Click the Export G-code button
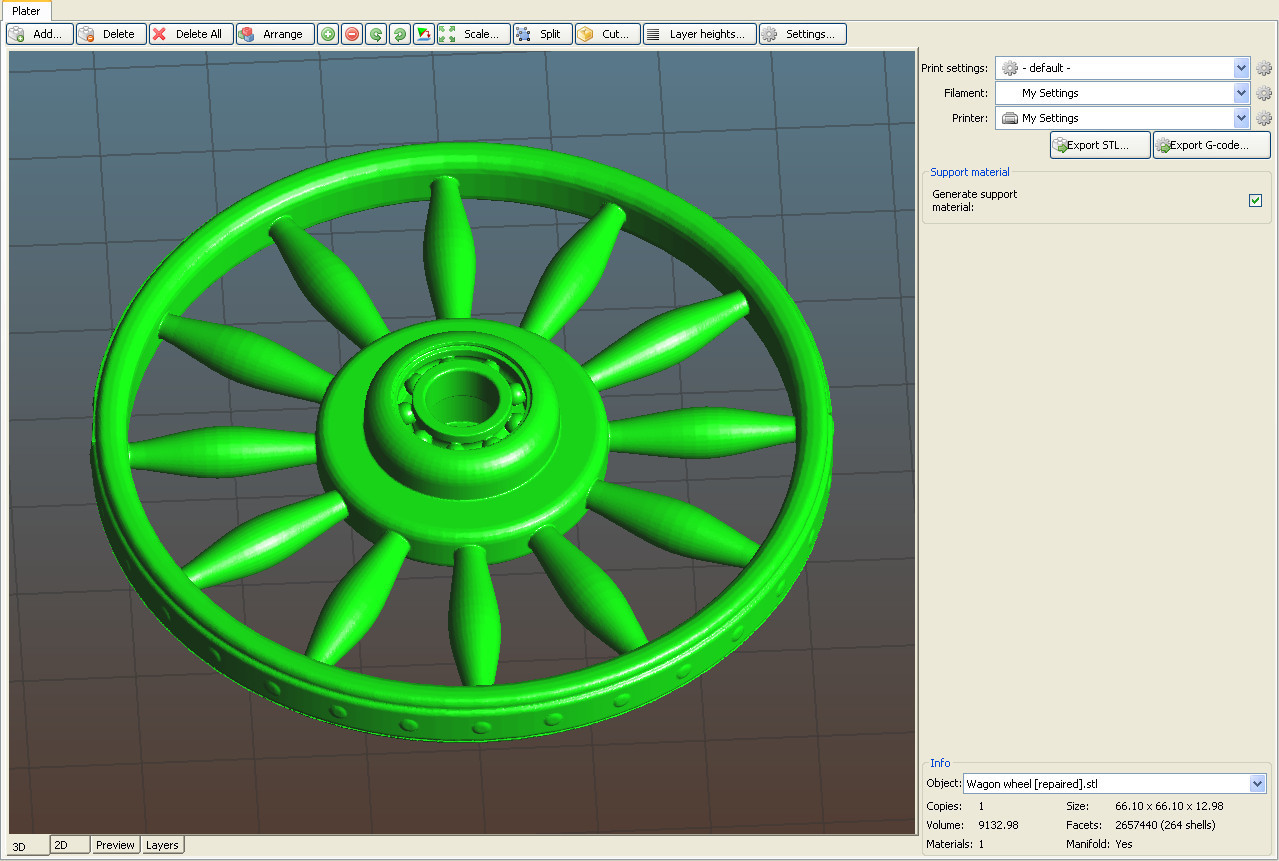 pyautogui.click(x=1211, y=145)
